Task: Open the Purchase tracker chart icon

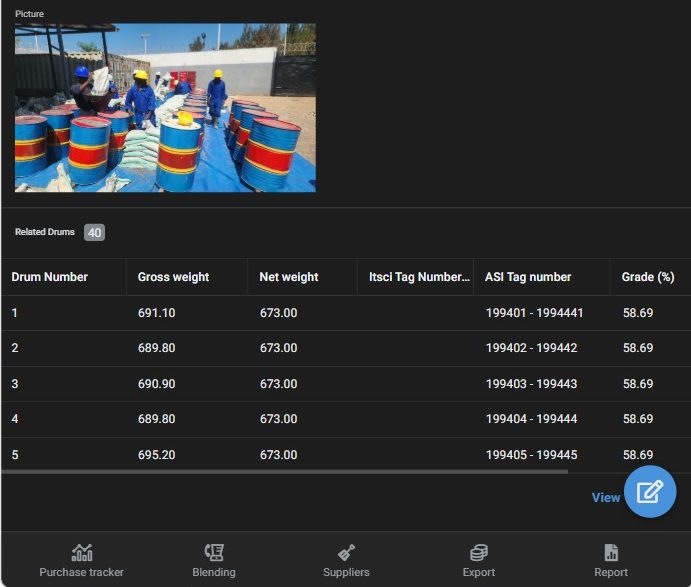Action: pos(82,553)
